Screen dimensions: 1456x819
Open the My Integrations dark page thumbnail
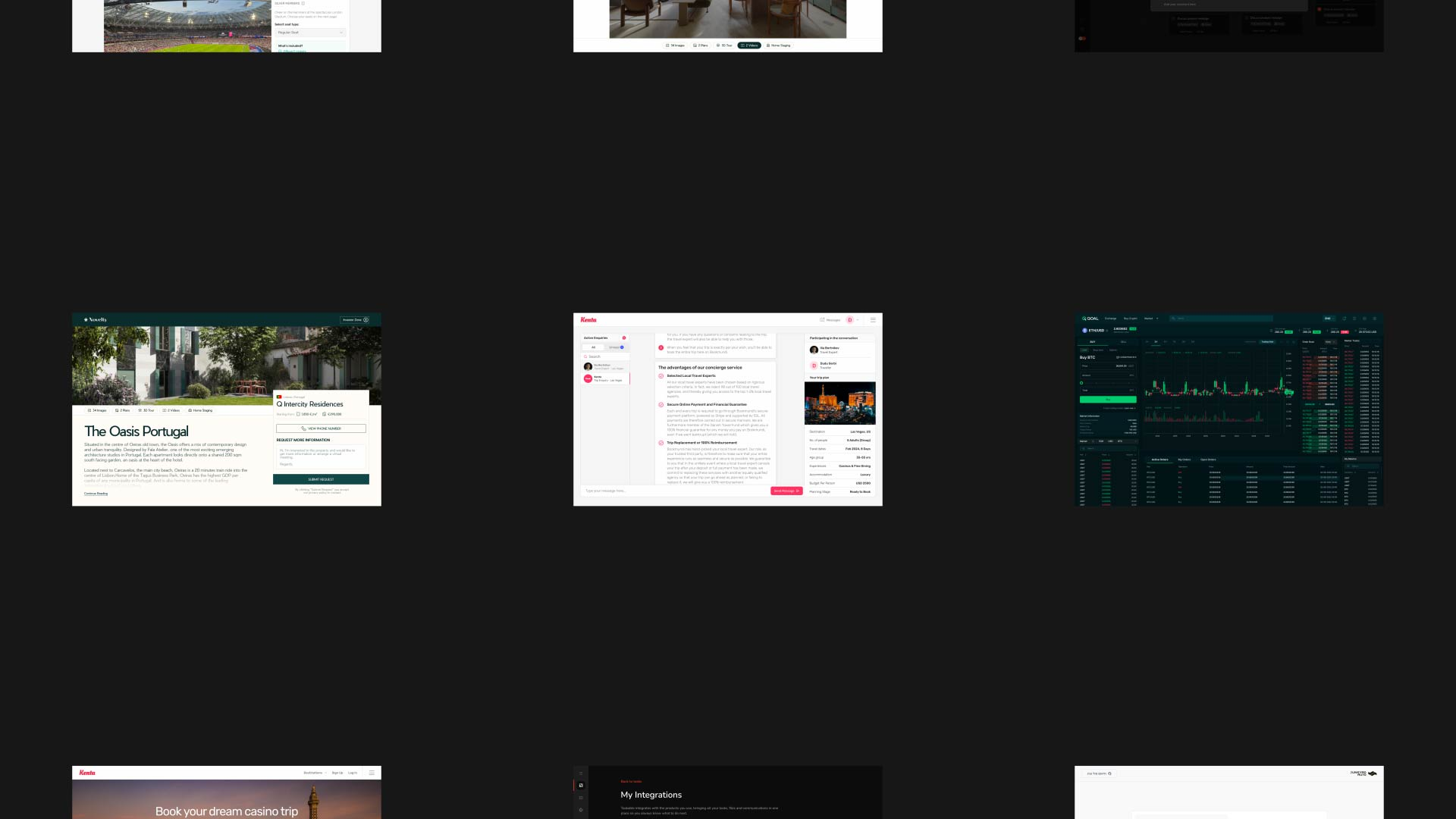pyautogui.click(x=728, y=792)
